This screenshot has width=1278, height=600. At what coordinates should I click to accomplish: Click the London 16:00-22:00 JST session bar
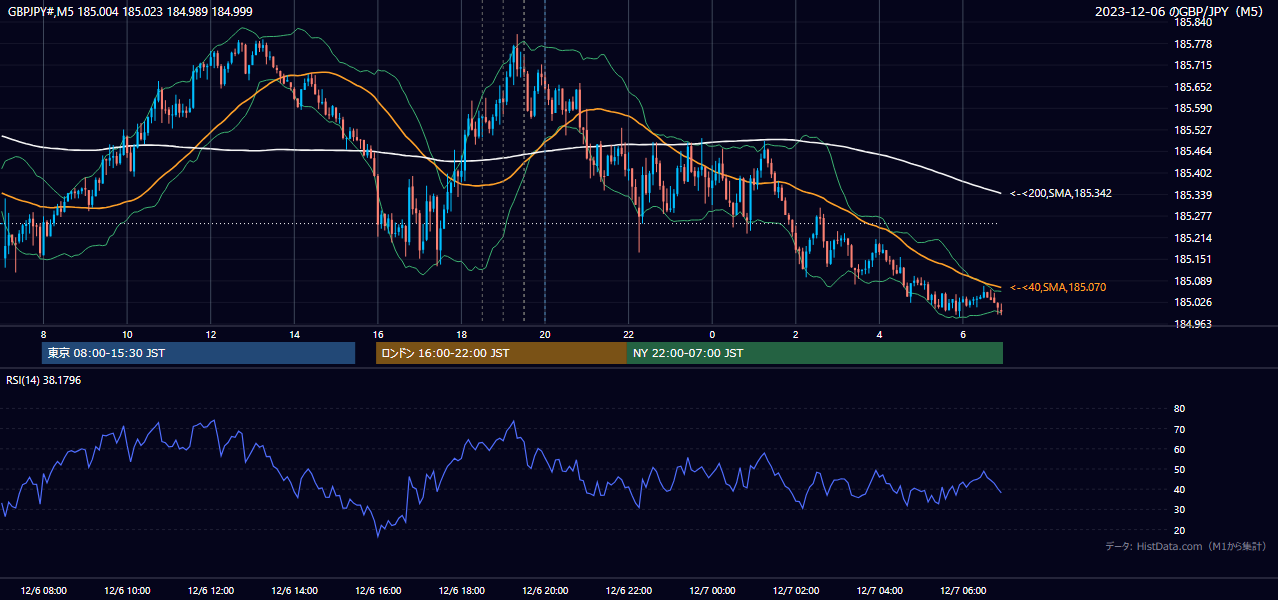(501, 353)
